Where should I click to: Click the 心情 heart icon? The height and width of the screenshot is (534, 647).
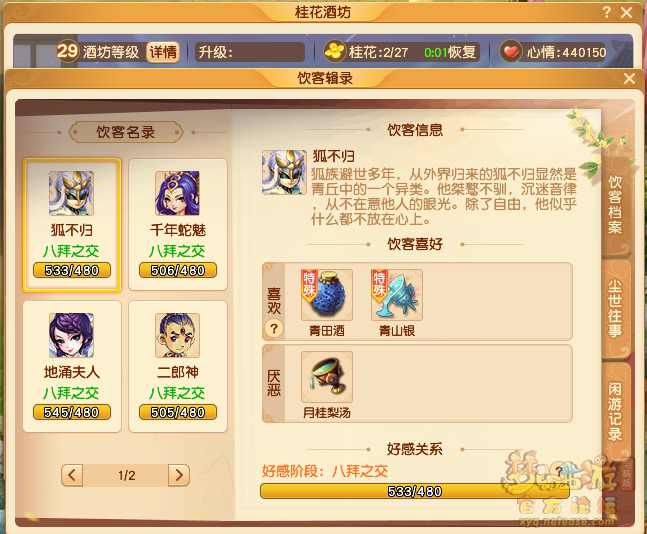pyautogui.click(x=511, y=52)
